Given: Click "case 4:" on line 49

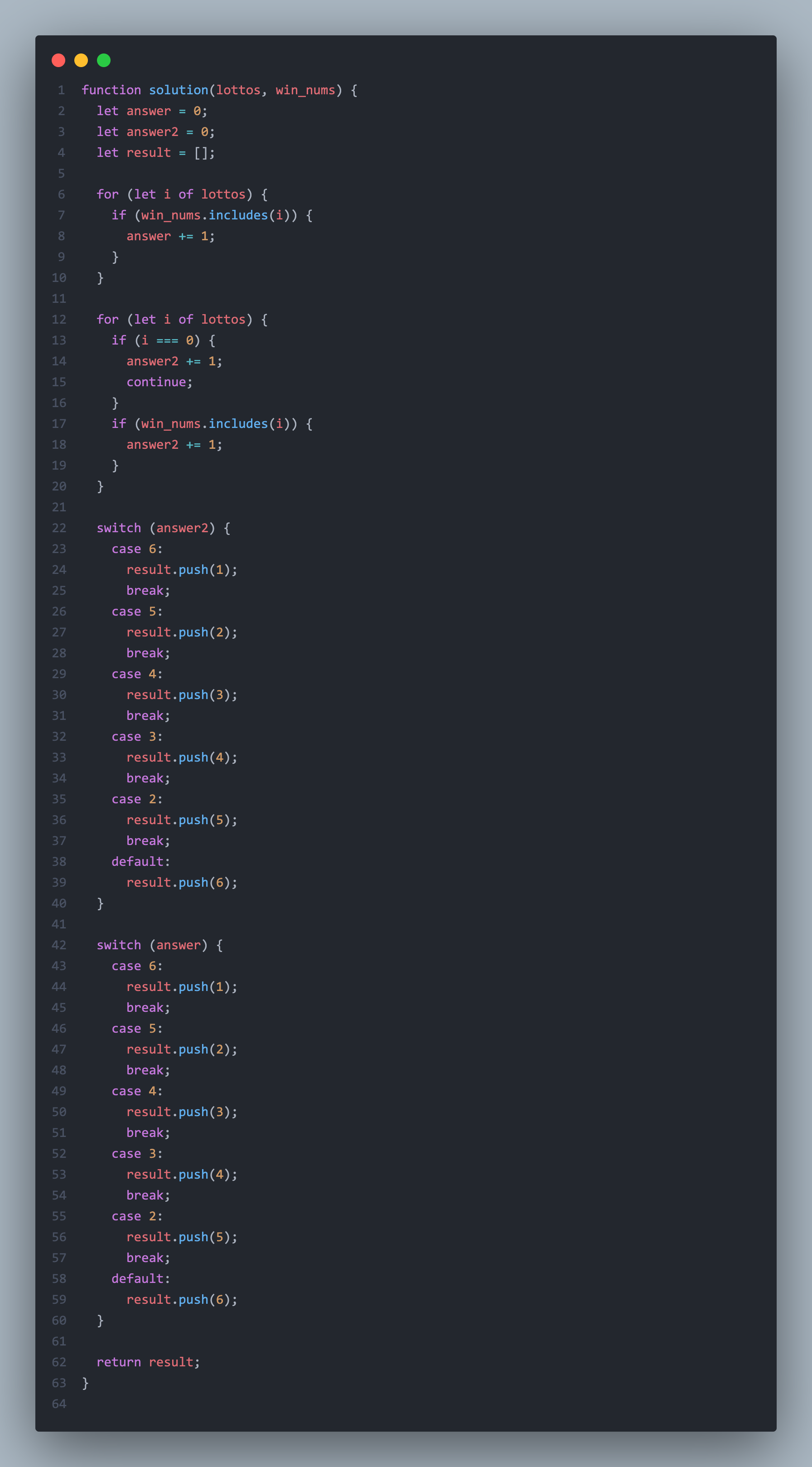Looking at the screenshot, I should click(x=137, y=1091).
